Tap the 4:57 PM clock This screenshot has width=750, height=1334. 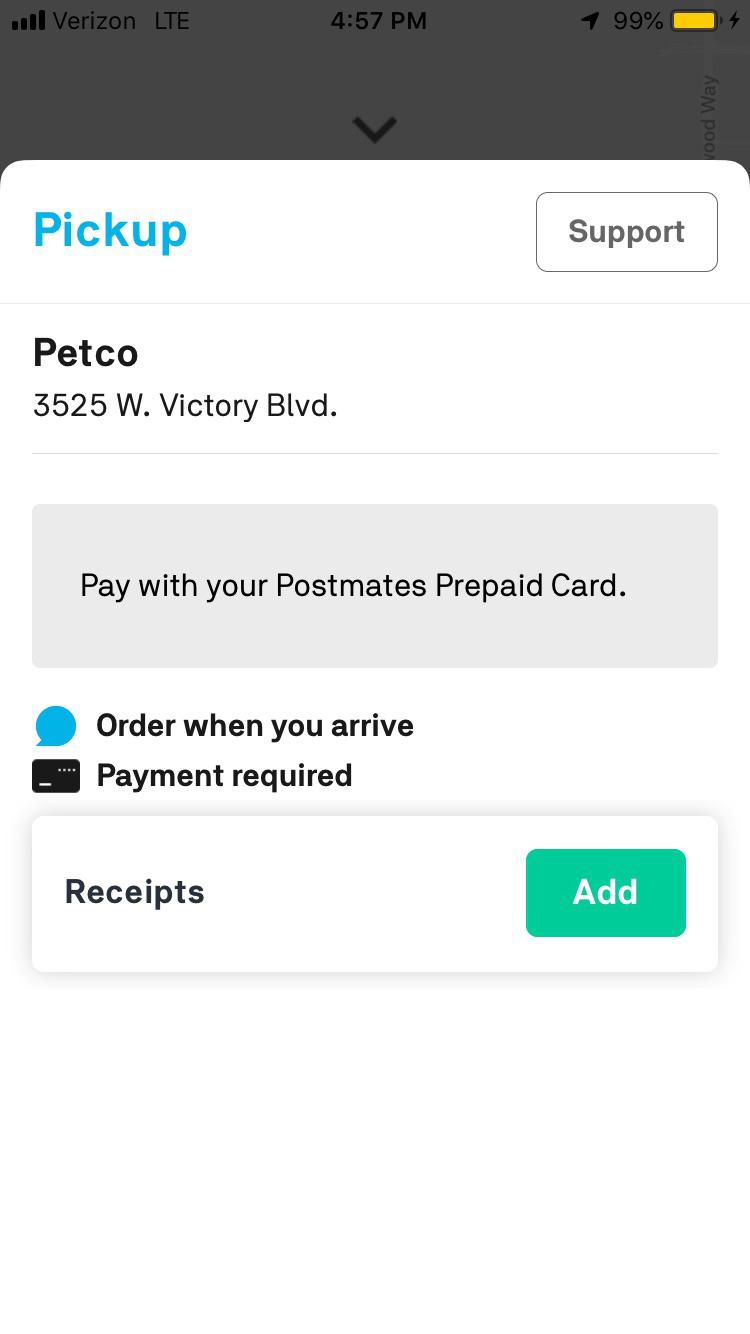[378, 21]
